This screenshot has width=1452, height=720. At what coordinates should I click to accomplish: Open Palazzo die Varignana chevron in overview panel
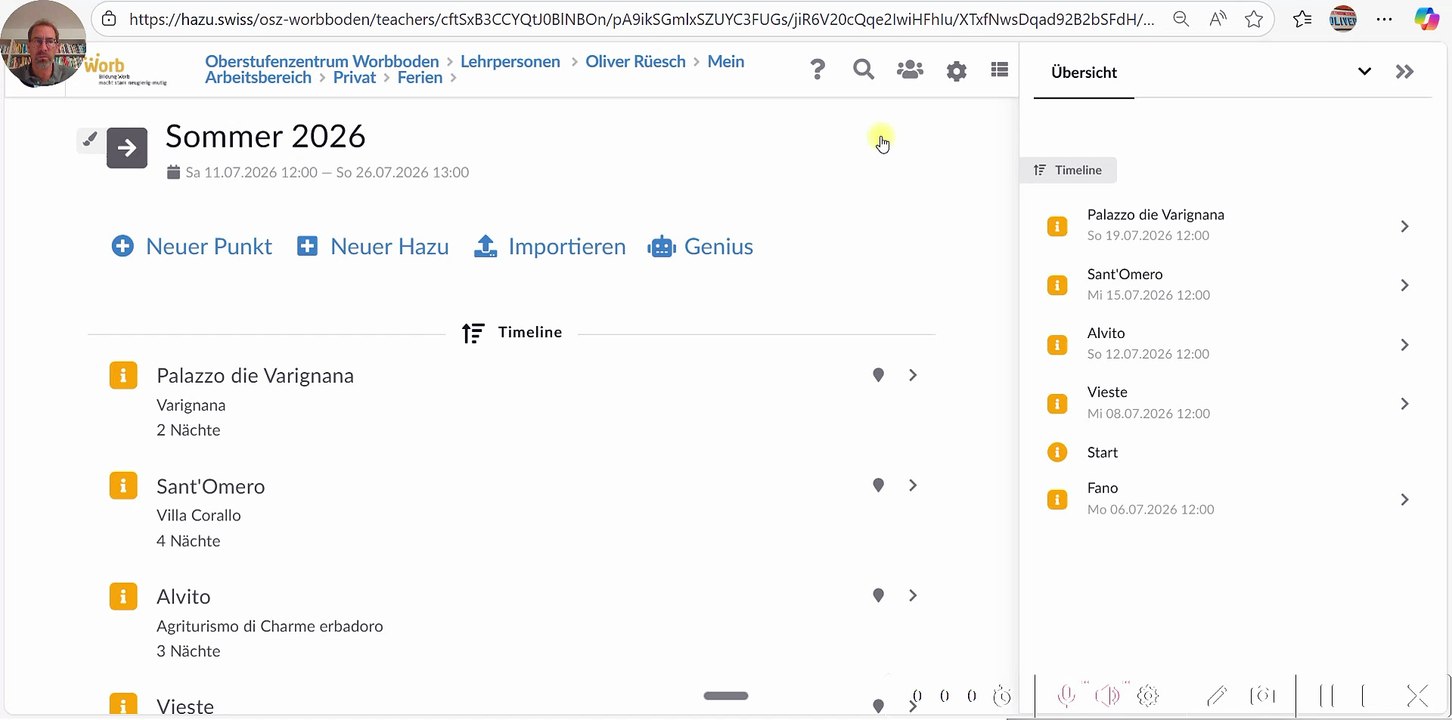click(1404, 226)
